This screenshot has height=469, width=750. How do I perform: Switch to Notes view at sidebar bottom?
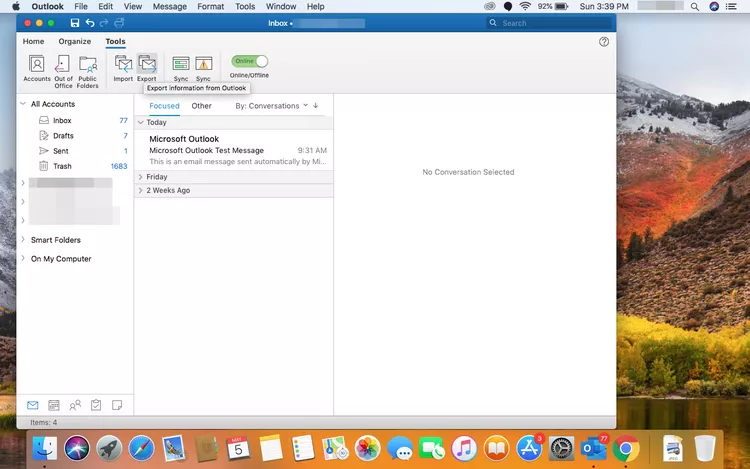(x=117, y=405)
